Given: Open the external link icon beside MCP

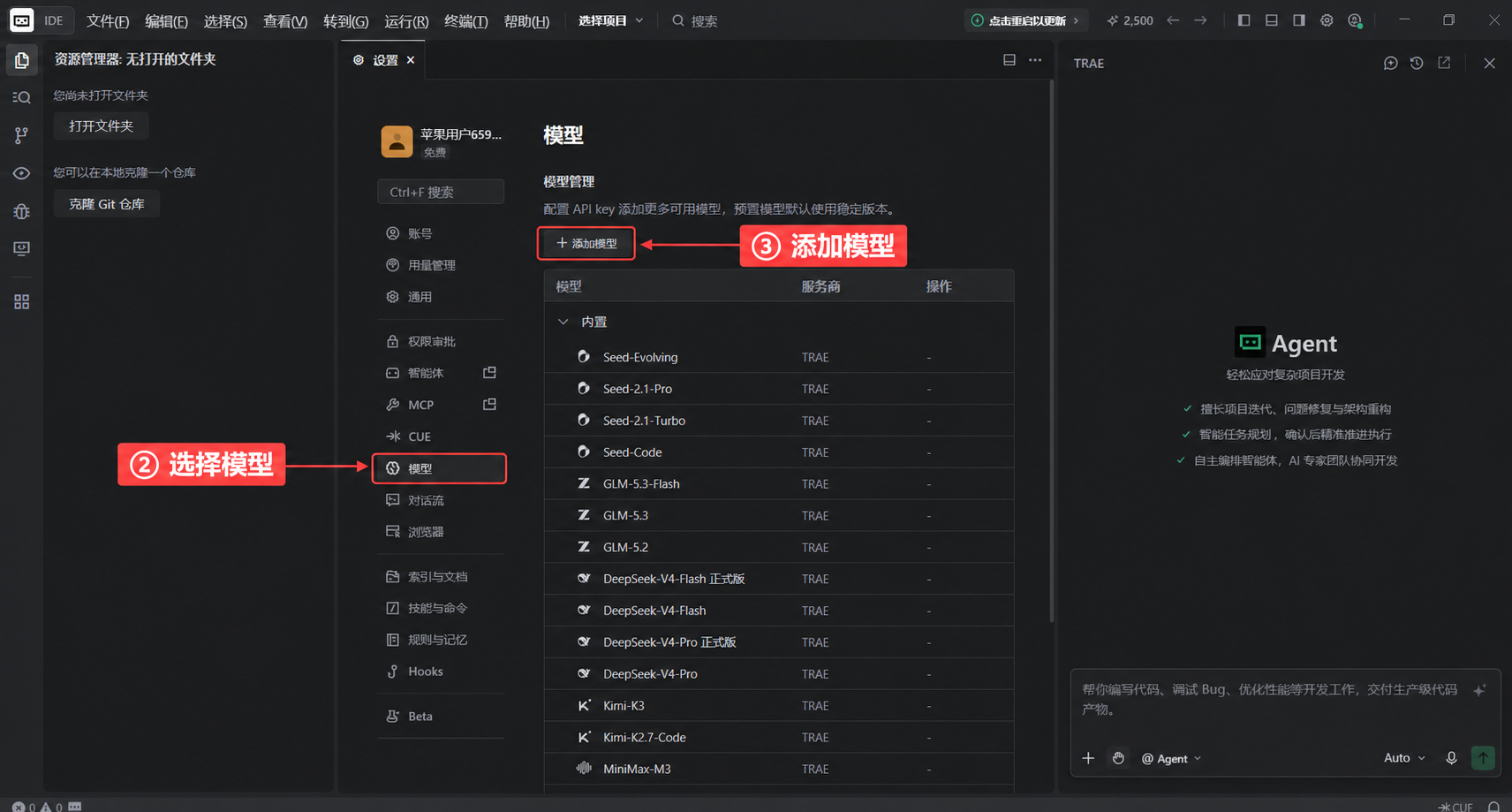Looking at the screenshot, I should point(489,405).
